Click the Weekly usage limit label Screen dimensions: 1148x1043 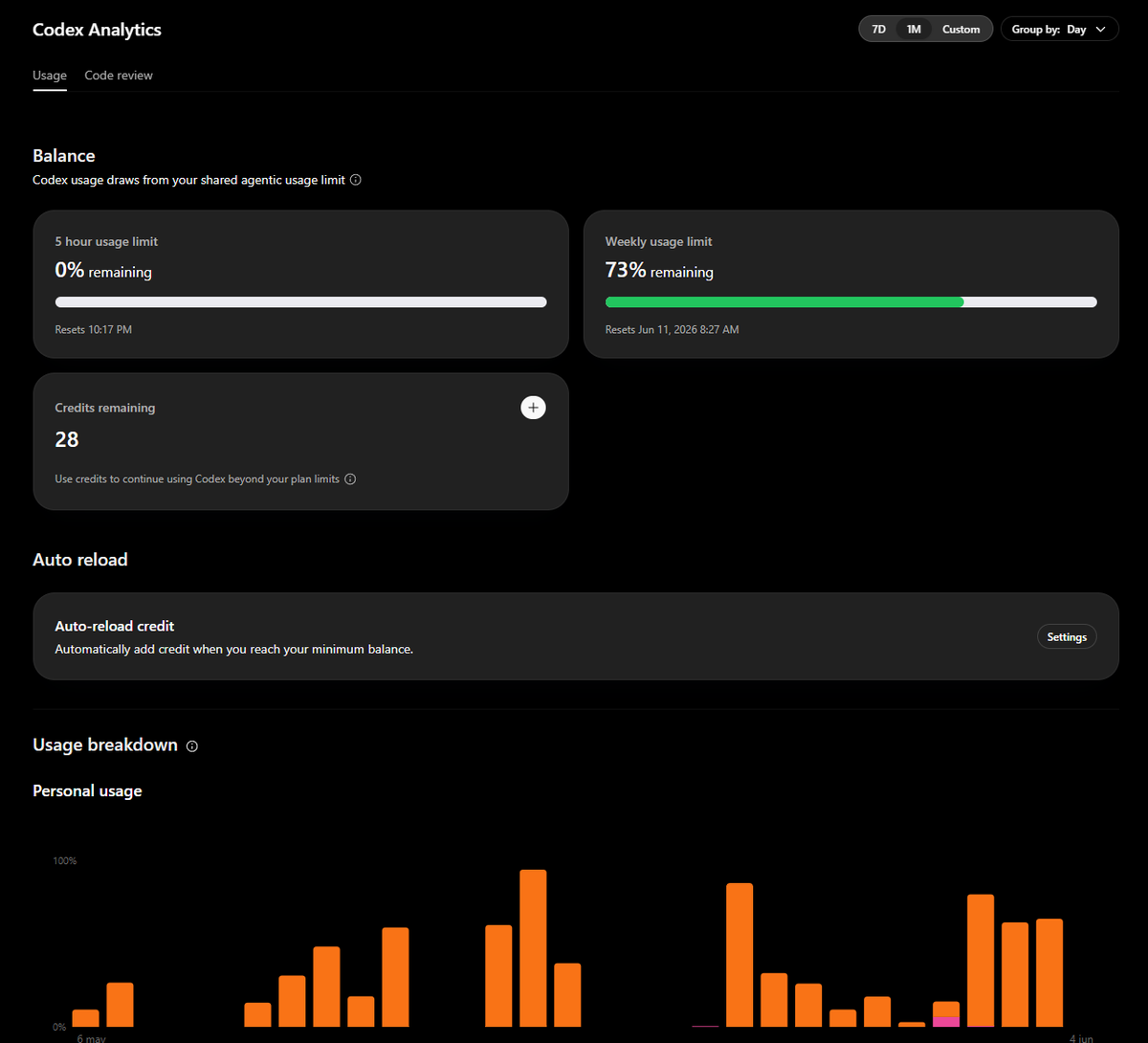click(659, 242)
